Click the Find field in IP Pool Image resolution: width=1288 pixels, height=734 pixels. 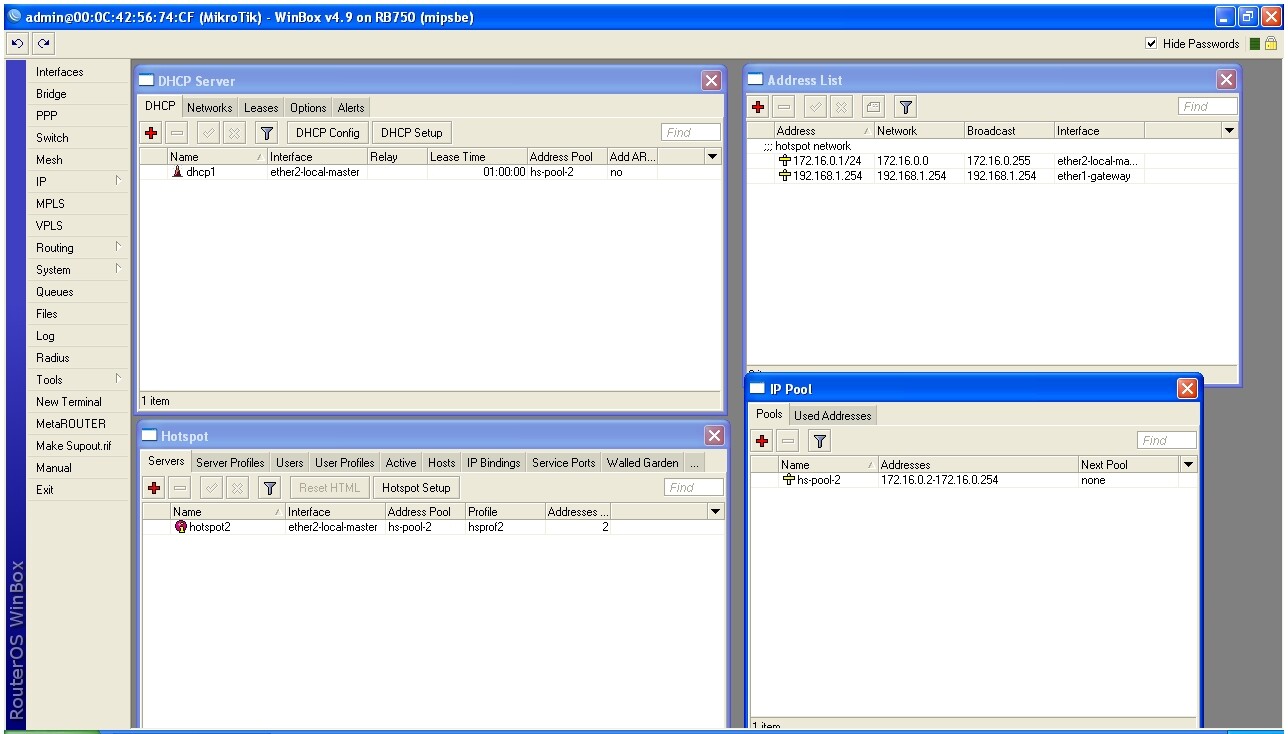(1167, 440)
